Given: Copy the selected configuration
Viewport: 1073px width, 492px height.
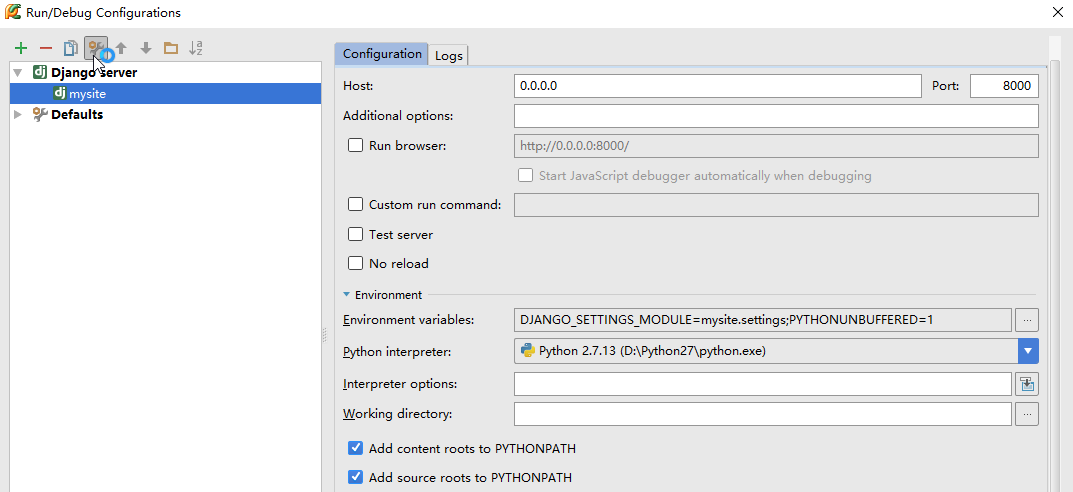Looking at the screenshot, I should pyautogui.click(x=70, y=48).
